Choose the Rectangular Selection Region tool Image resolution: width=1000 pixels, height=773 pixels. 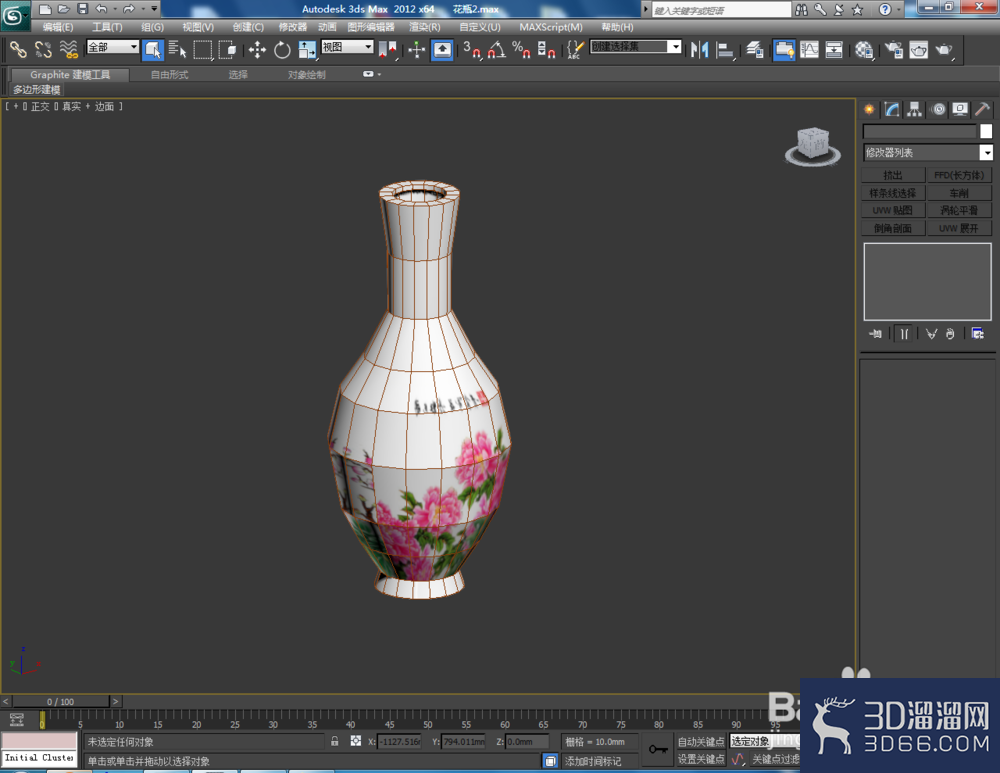pos(203,49)
